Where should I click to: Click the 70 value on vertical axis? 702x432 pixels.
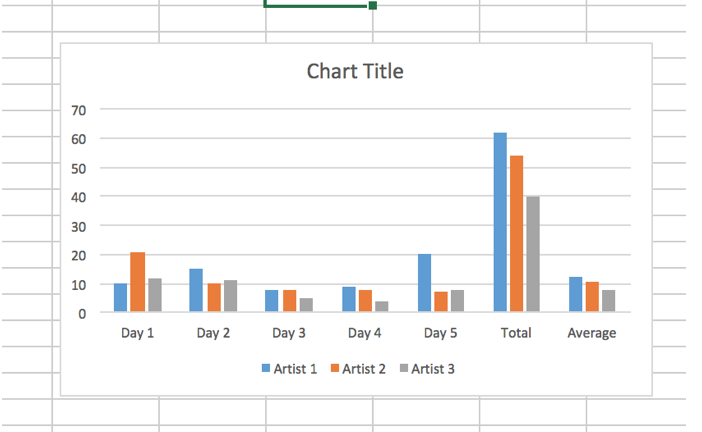click(x=80, y=109)
